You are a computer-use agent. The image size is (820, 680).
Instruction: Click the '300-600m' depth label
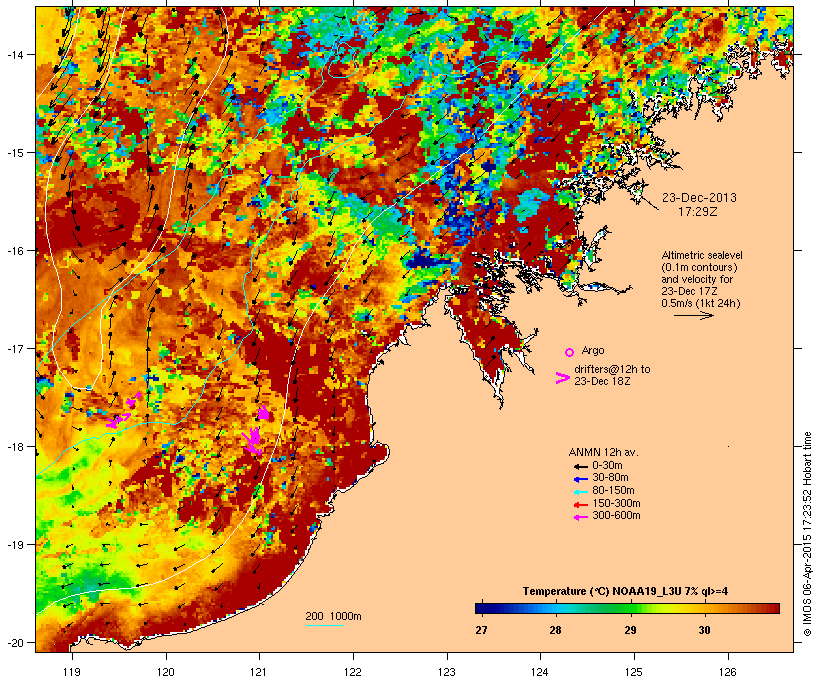616,516
